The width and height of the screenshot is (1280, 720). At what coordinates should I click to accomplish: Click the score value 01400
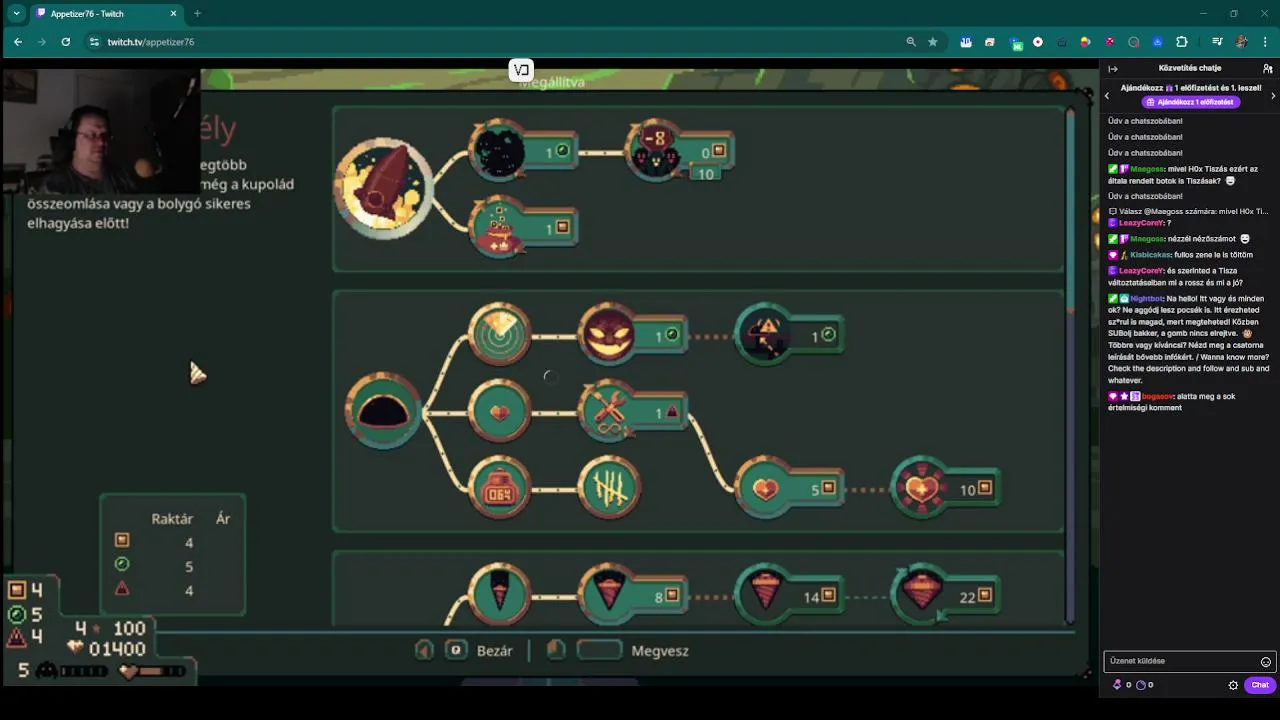pyautogui.click(x=117, y=649)
